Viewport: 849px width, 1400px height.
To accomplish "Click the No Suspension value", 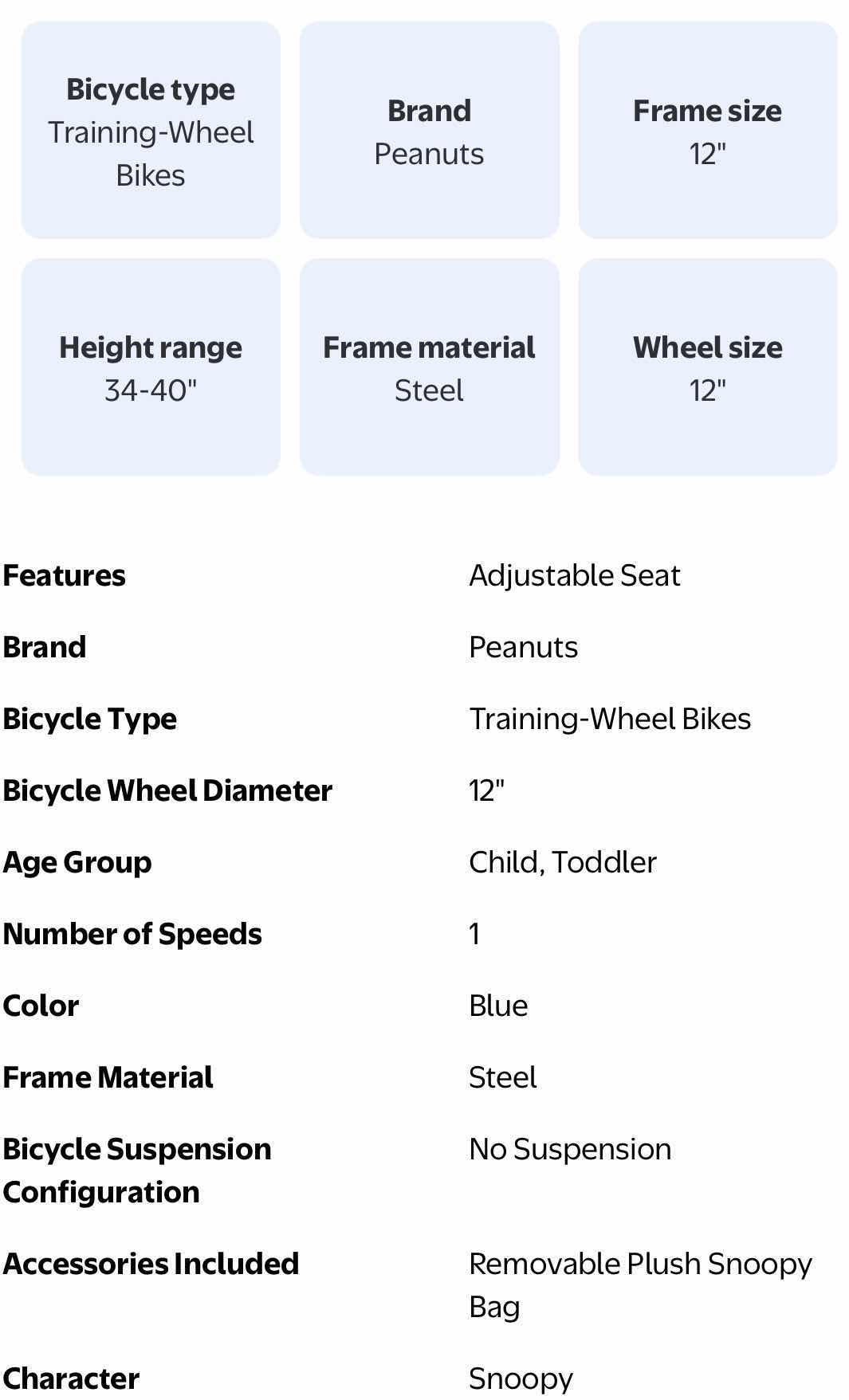I will [x=570, y=1149].
